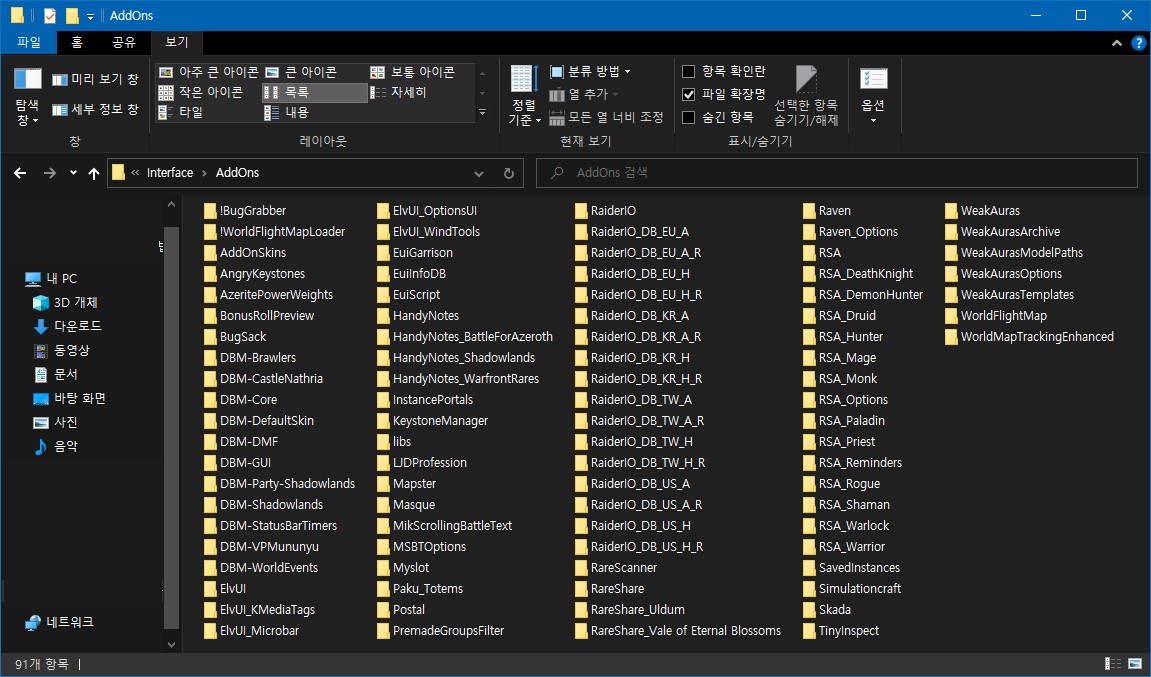Select the DBM-Core folder
Viewport: 1151px width, 677px height.
tap(241, 399)
